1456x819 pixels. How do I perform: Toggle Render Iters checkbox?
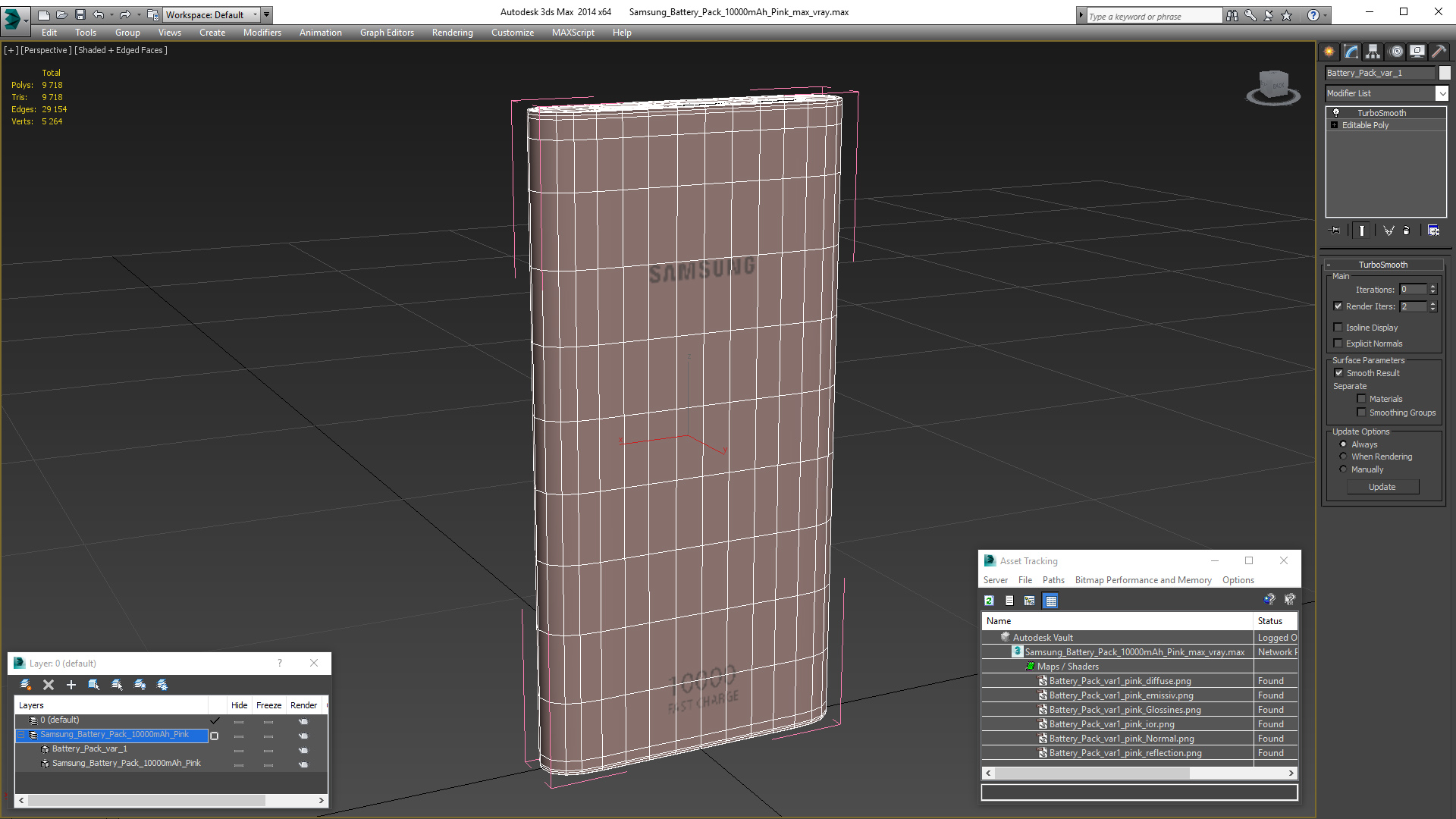(1338, 306)
